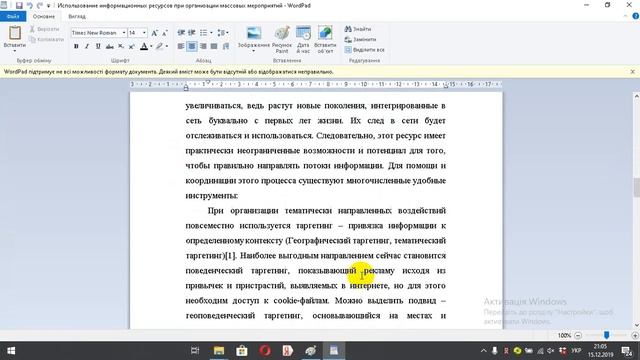Open Task View on the taskbar

[195, 351]
